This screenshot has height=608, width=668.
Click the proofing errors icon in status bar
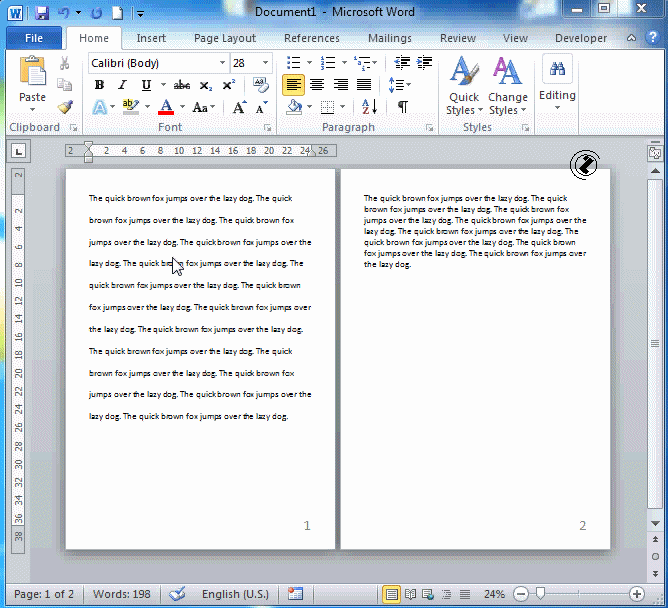coord(177,594)
